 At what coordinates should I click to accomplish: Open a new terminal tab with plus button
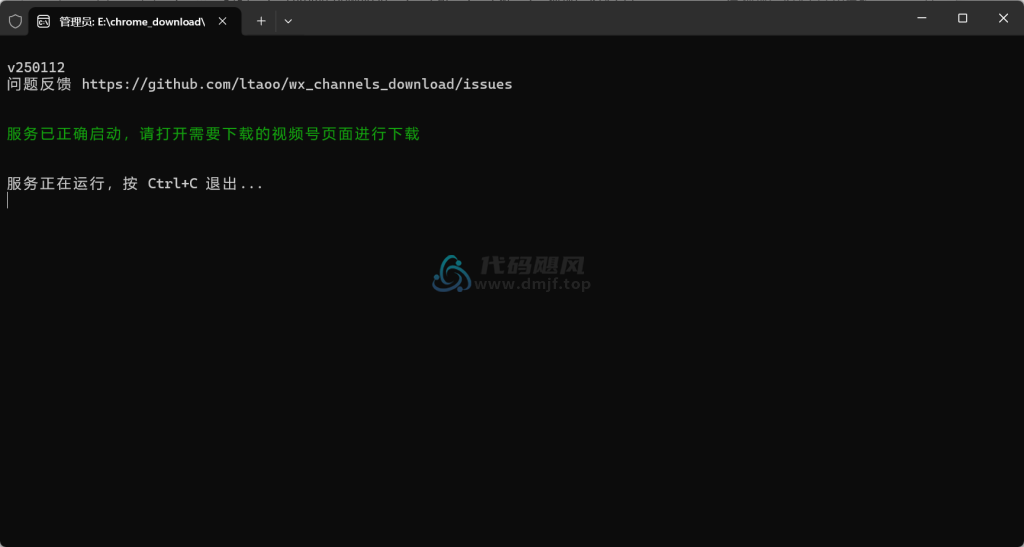[x=261, y=22]
